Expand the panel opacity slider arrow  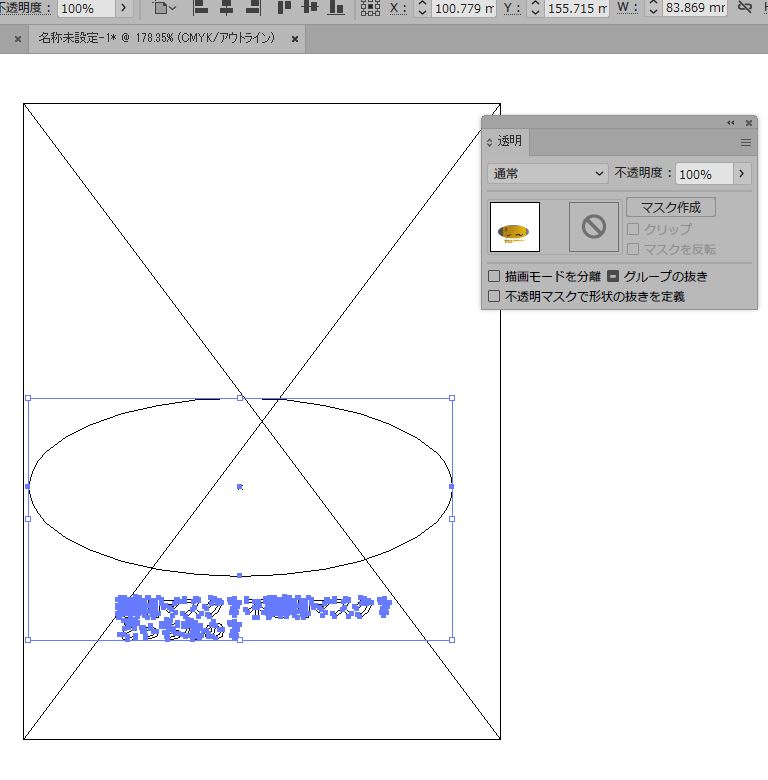pos(741,173)
